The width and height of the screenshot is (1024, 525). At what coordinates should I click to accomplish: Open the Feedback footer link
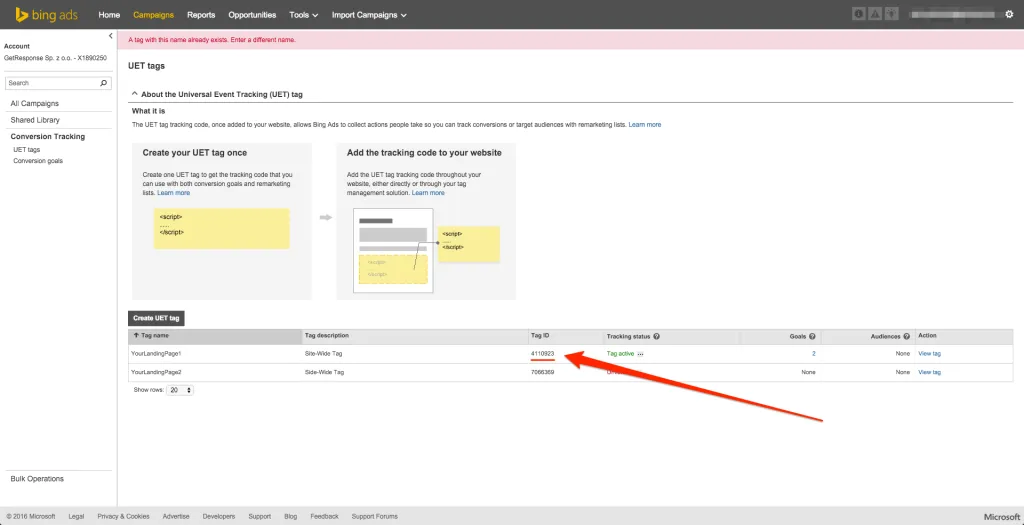325,516
